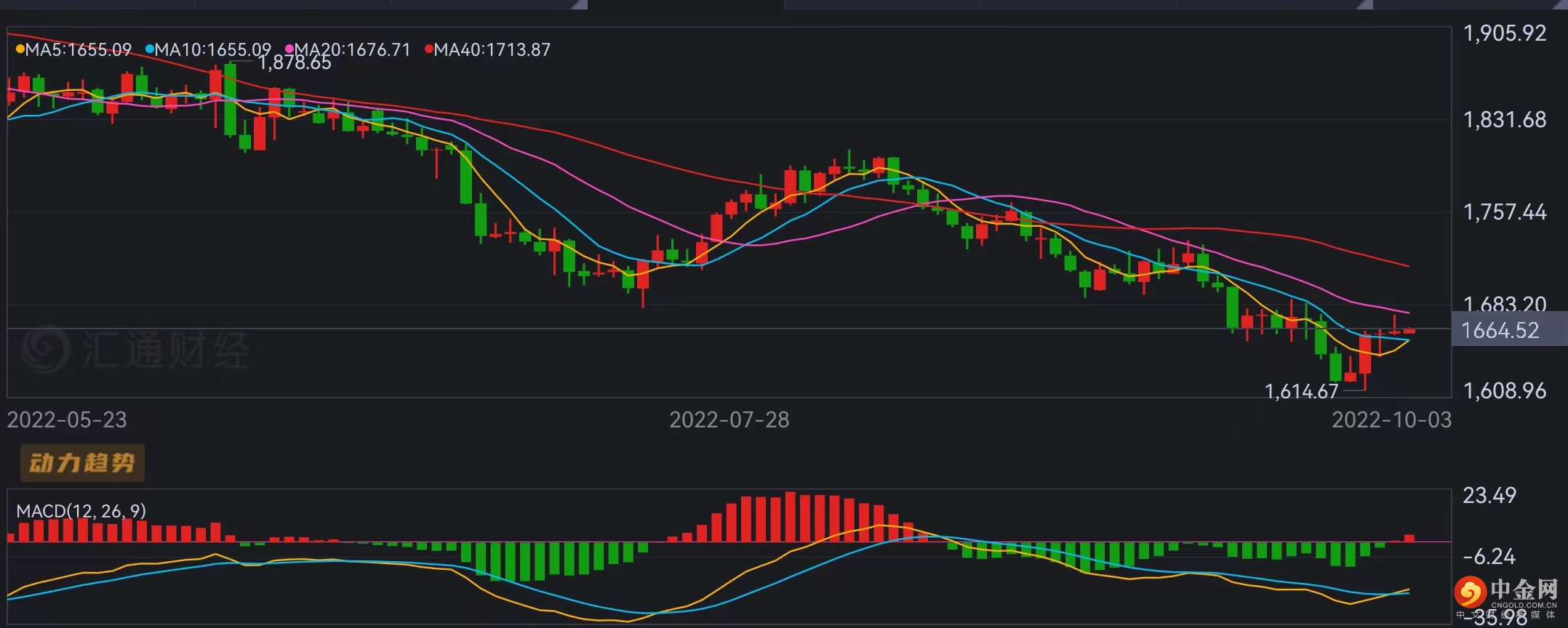Click the red MA40 legend dot
This screenshot has width=1568, height=628.
428,49
